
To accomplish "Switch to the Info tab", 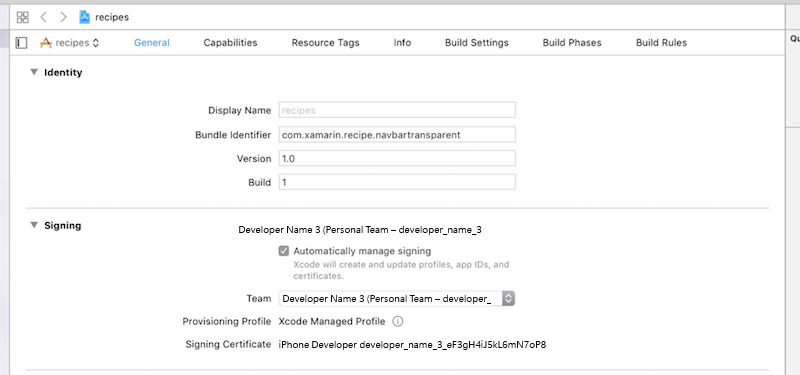I will [x=402, y=43].
